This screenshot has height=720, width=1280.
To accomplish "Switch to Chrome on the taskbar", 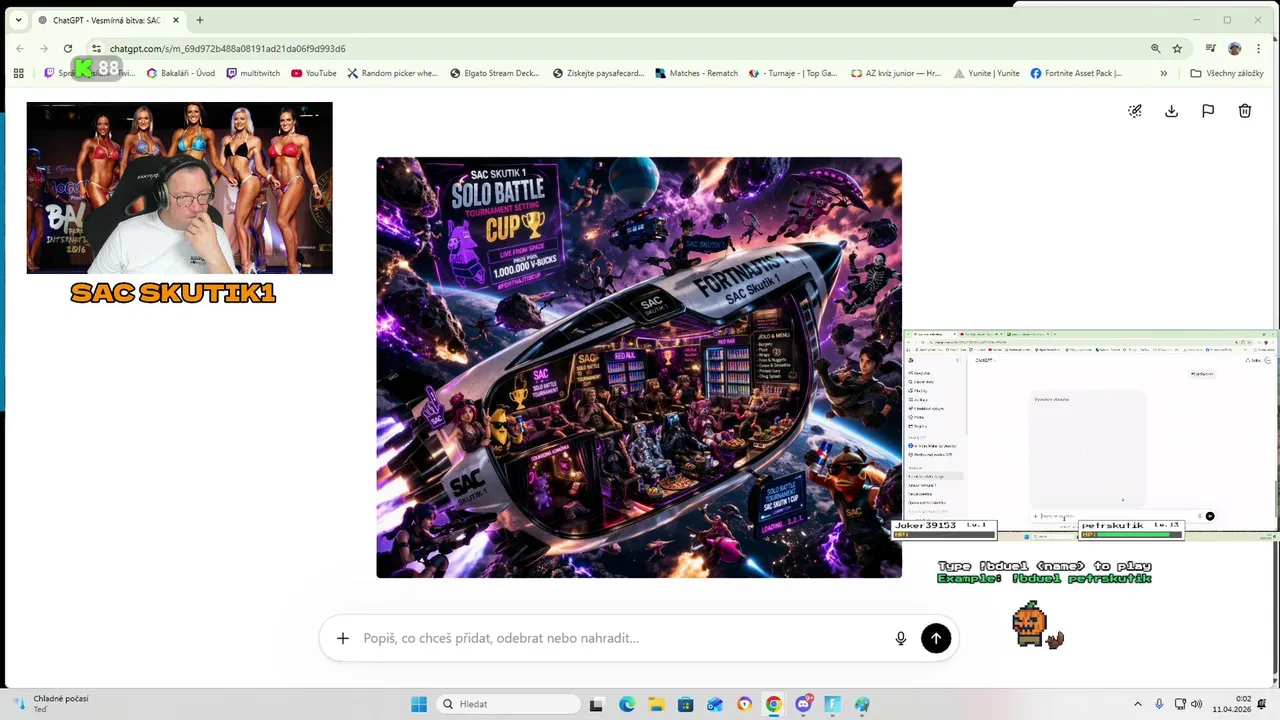I will (773, 704).
